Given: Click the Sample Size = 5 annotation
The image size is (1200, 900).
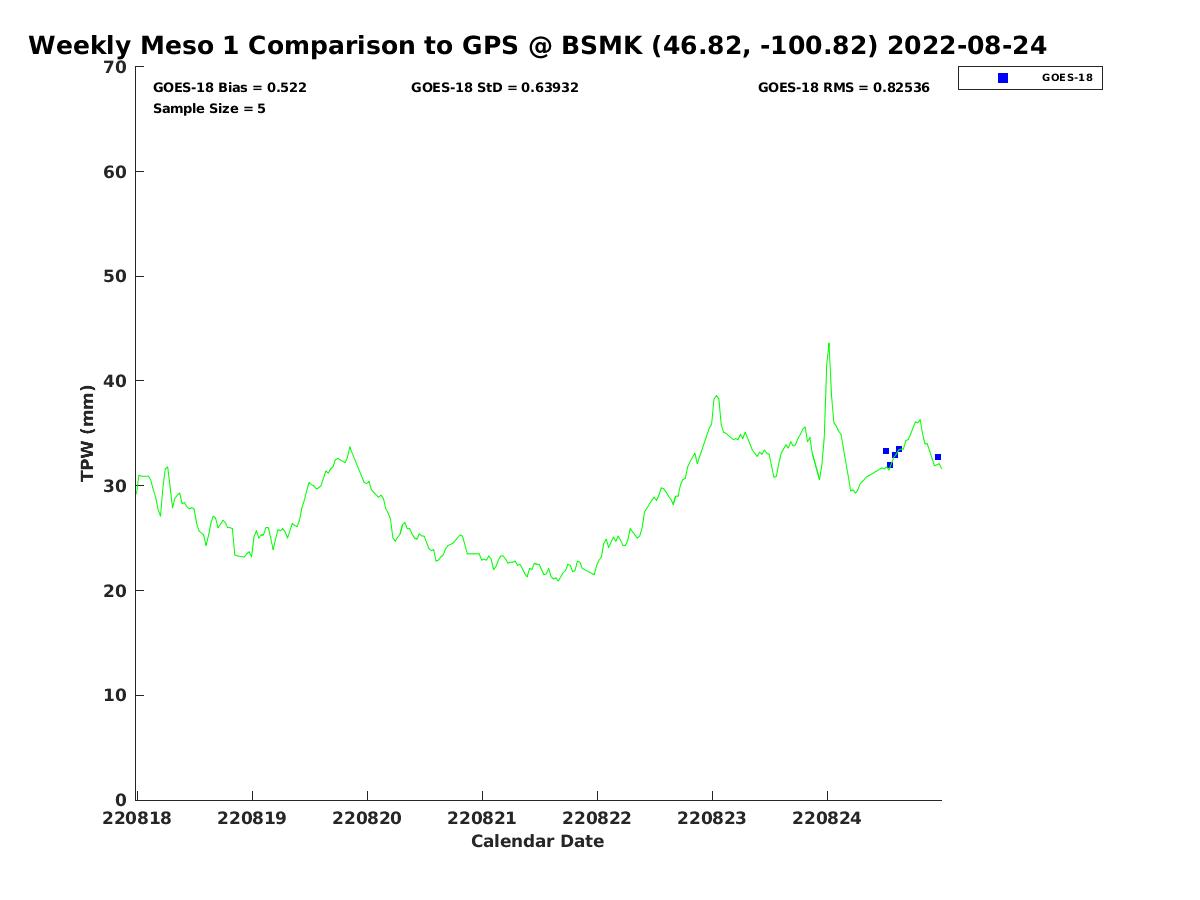Looking at the screenshot, I should (x=209, y=109).
